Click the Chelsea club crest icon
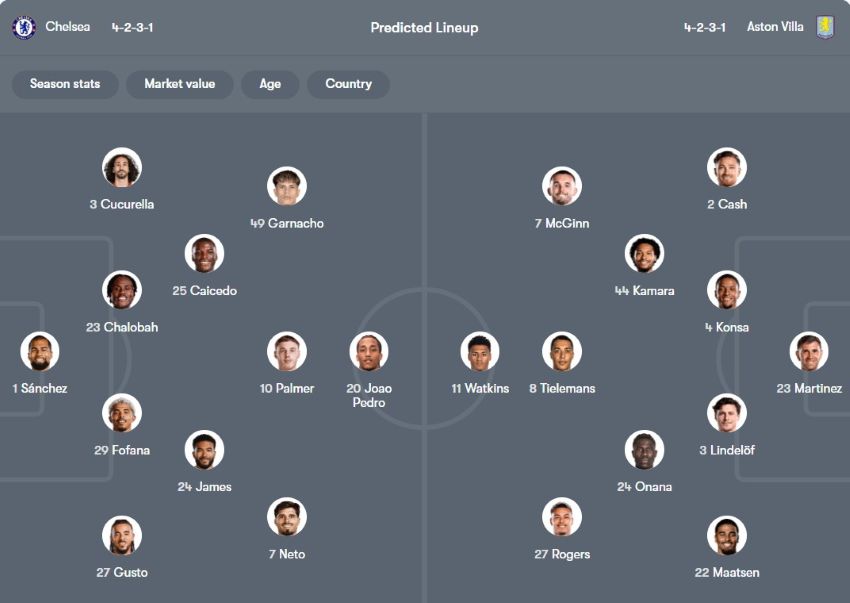The height and width of the screenshot is (603, 850). [x=24, y=27]
